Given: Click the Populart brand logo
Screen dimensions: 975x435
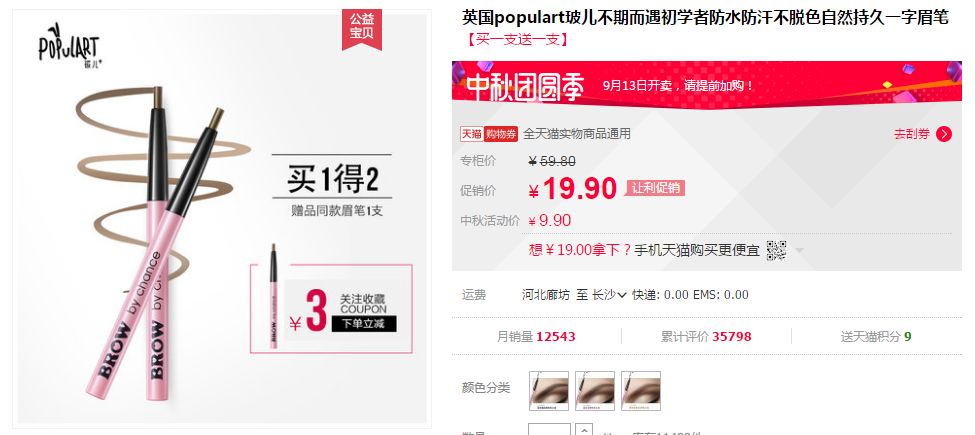Looking at the screenshot, I should coord(69,47).
